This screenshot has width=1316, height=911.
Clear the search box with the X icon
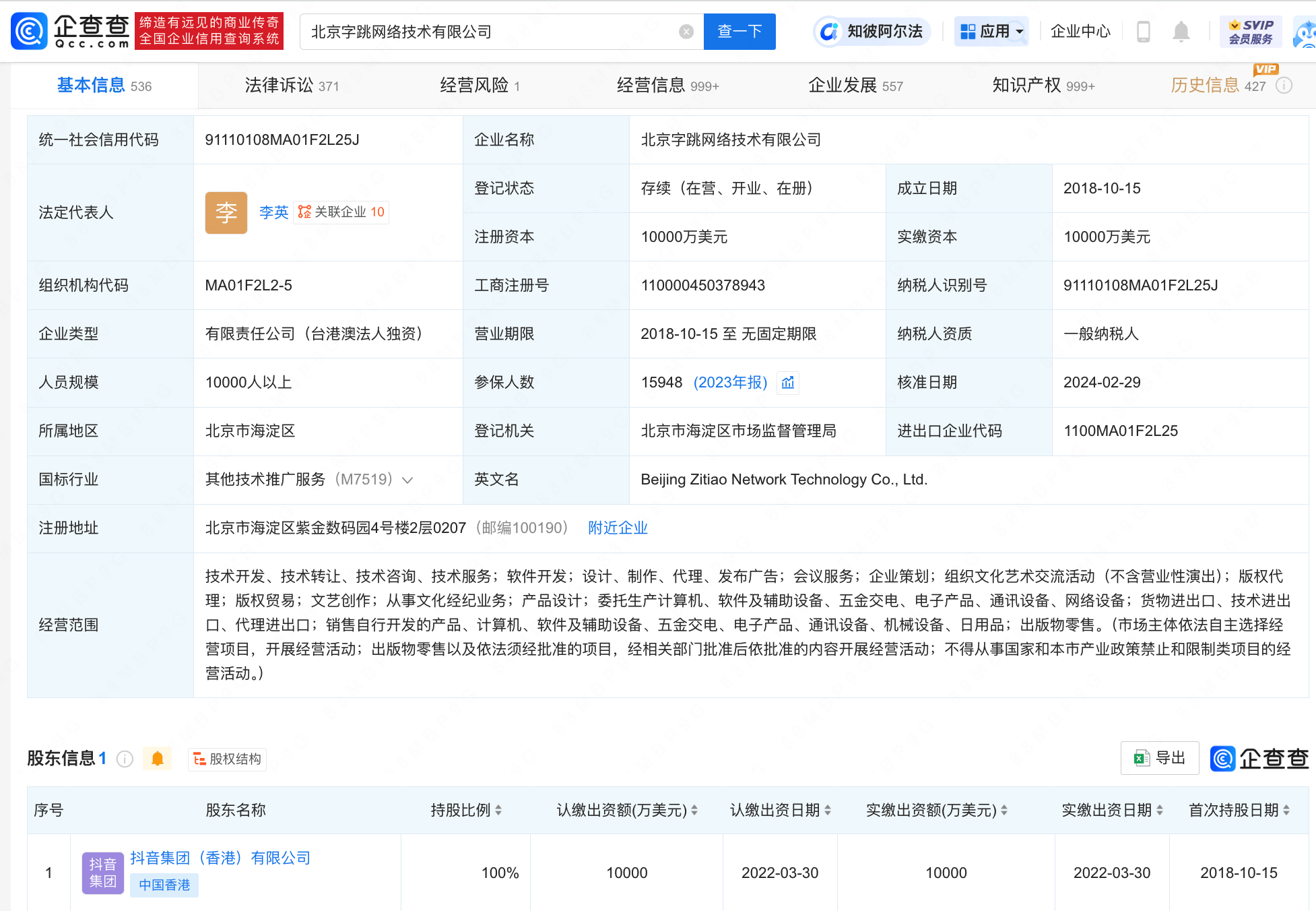click(x=686, y=32)
